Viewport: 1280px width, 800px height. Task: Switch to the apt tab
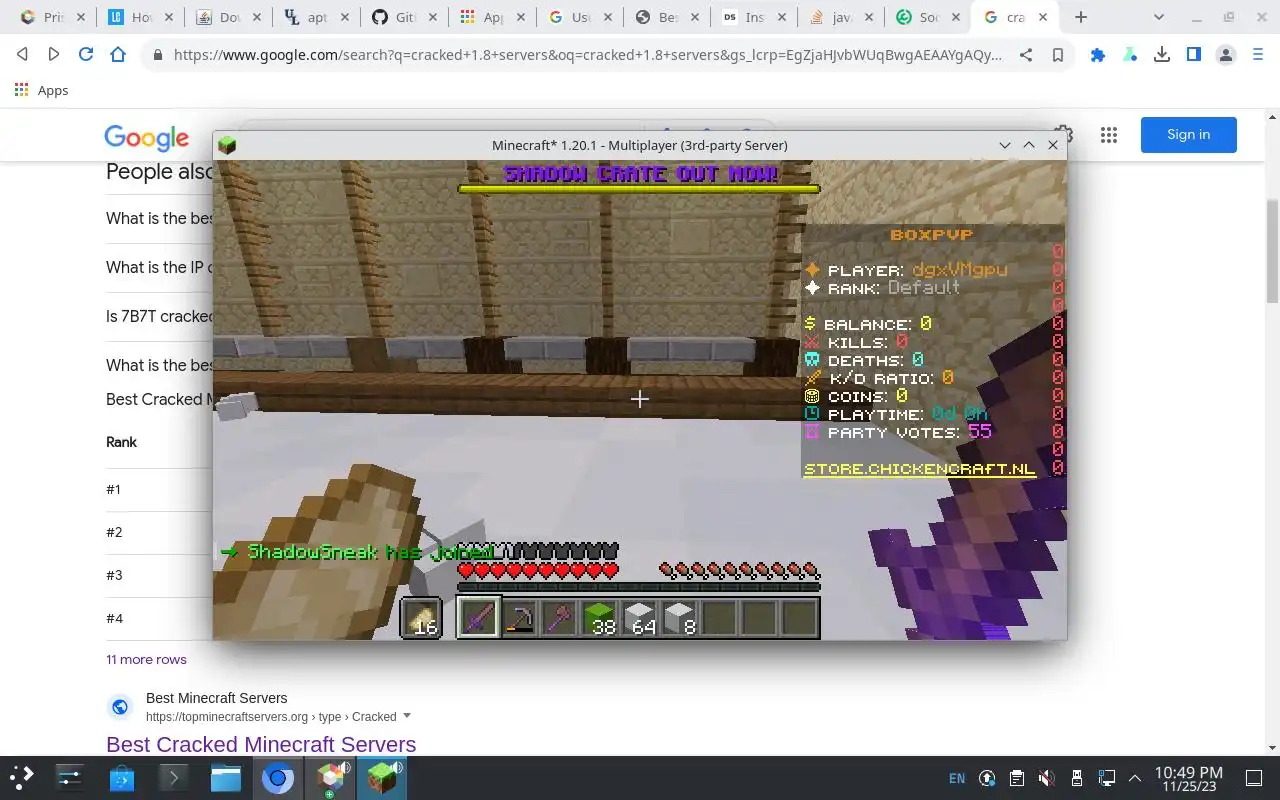coord(318,17)
